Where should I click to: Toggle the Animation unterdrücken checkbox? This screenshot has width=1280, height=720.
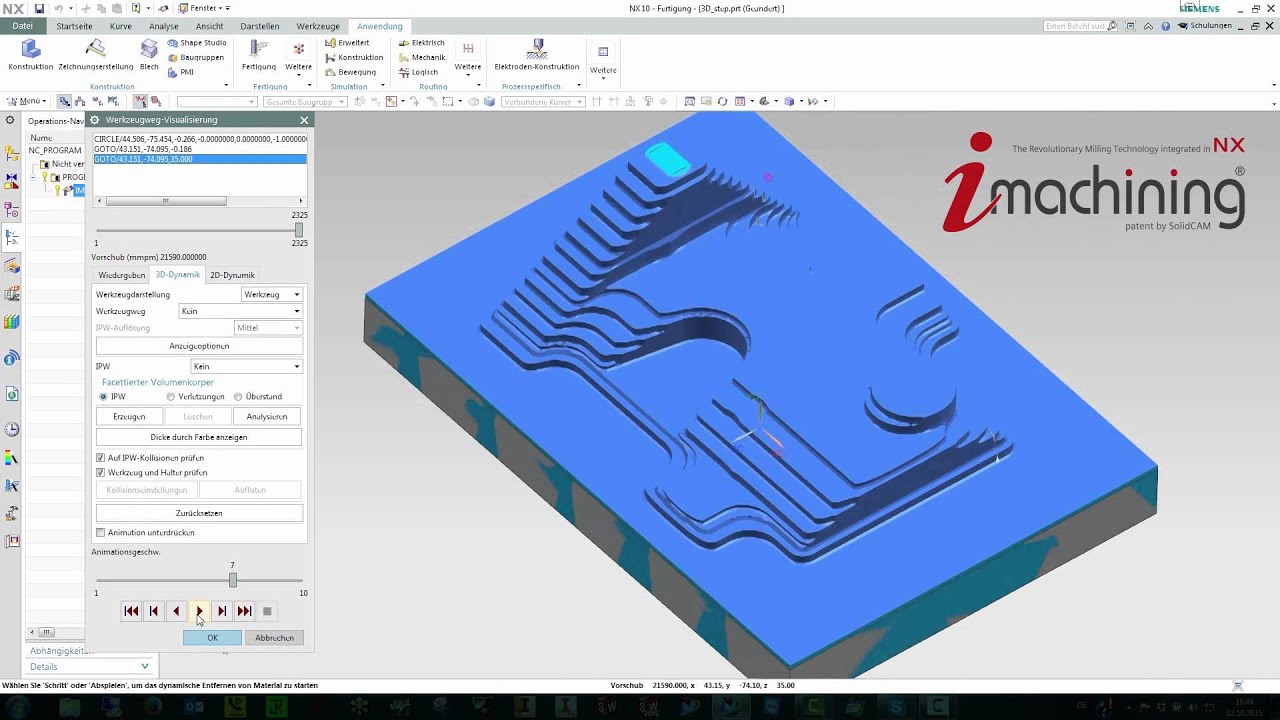click(100, 533)
